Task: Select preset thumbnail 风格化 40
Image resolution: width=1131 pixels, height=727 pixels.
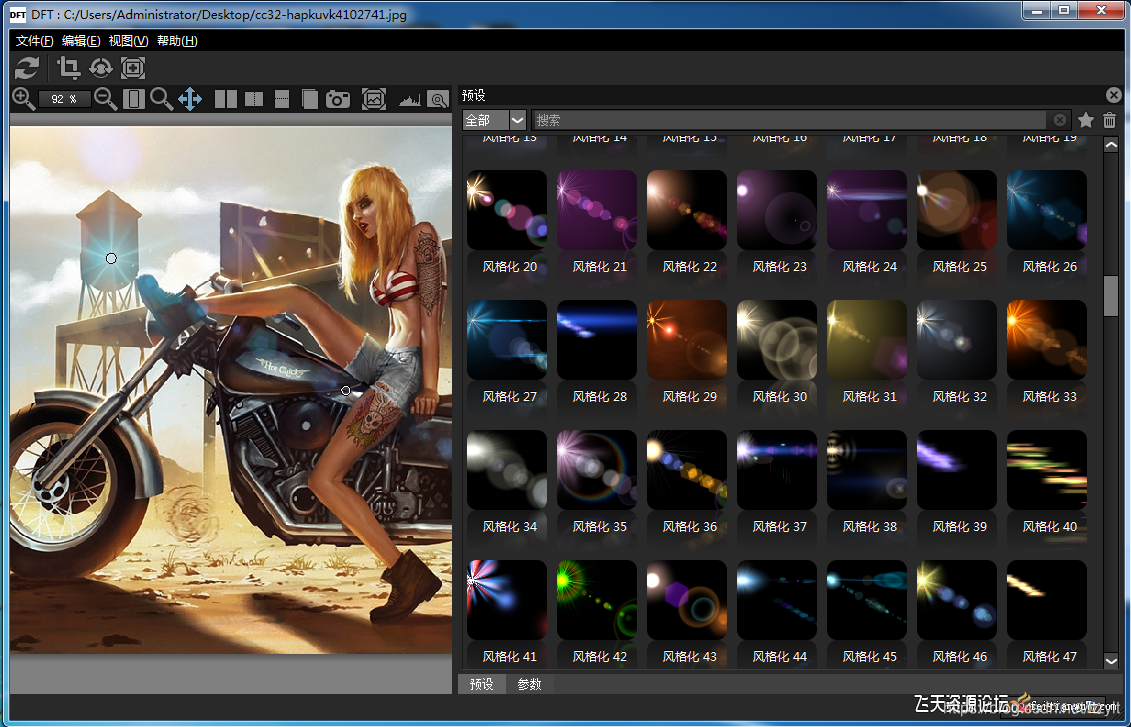Action: 1047,470
